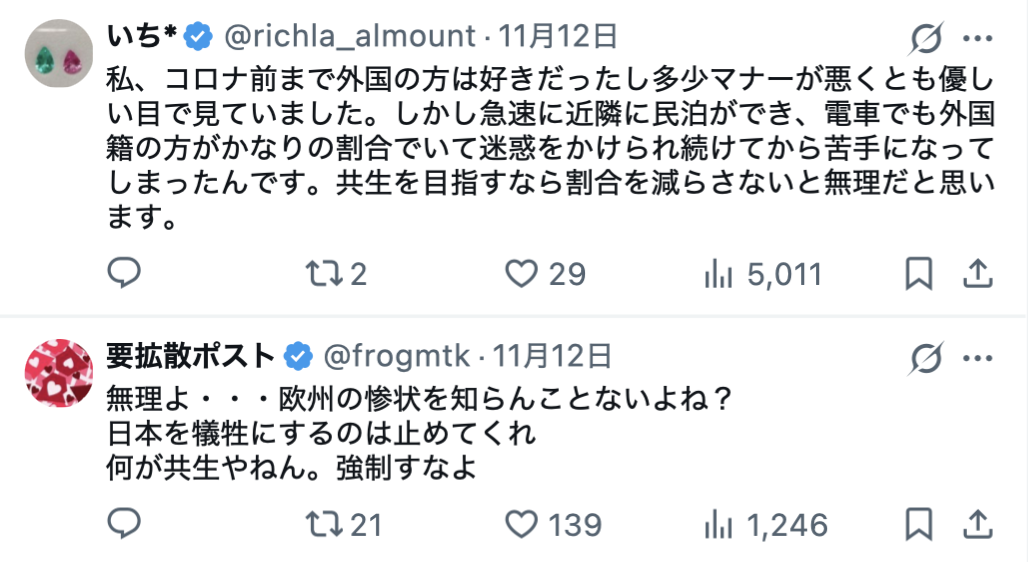This screenshot has height=562, width=1028.
Task: Open Grok icon on 要拡散ポスト post
Action: 926,357
